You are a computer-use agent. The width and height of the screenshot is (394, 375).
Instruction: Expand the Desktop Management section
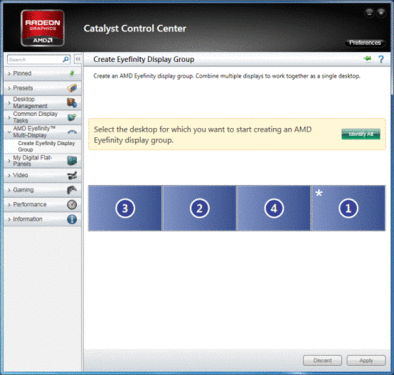click(42, 103)
